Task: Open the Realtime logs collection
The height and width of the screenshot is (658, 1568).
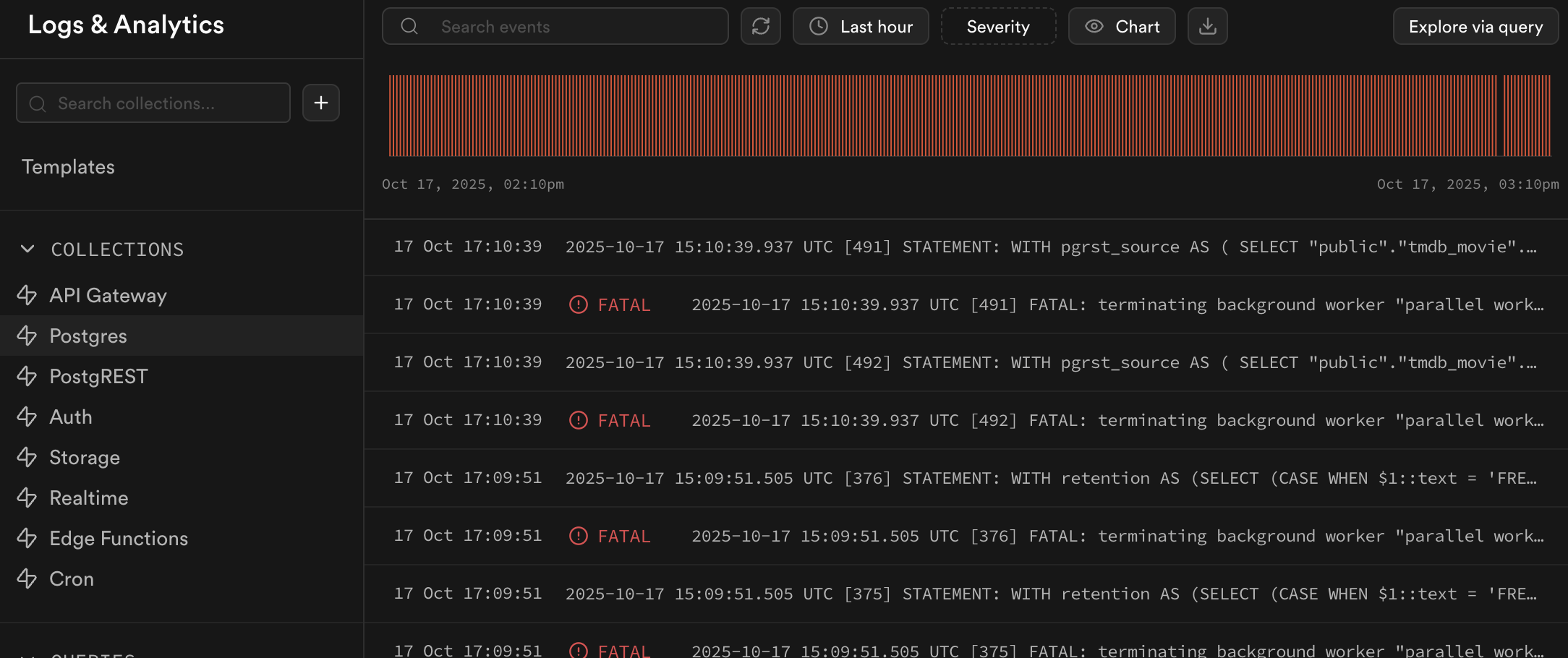Action: click(x=182, y=497)
